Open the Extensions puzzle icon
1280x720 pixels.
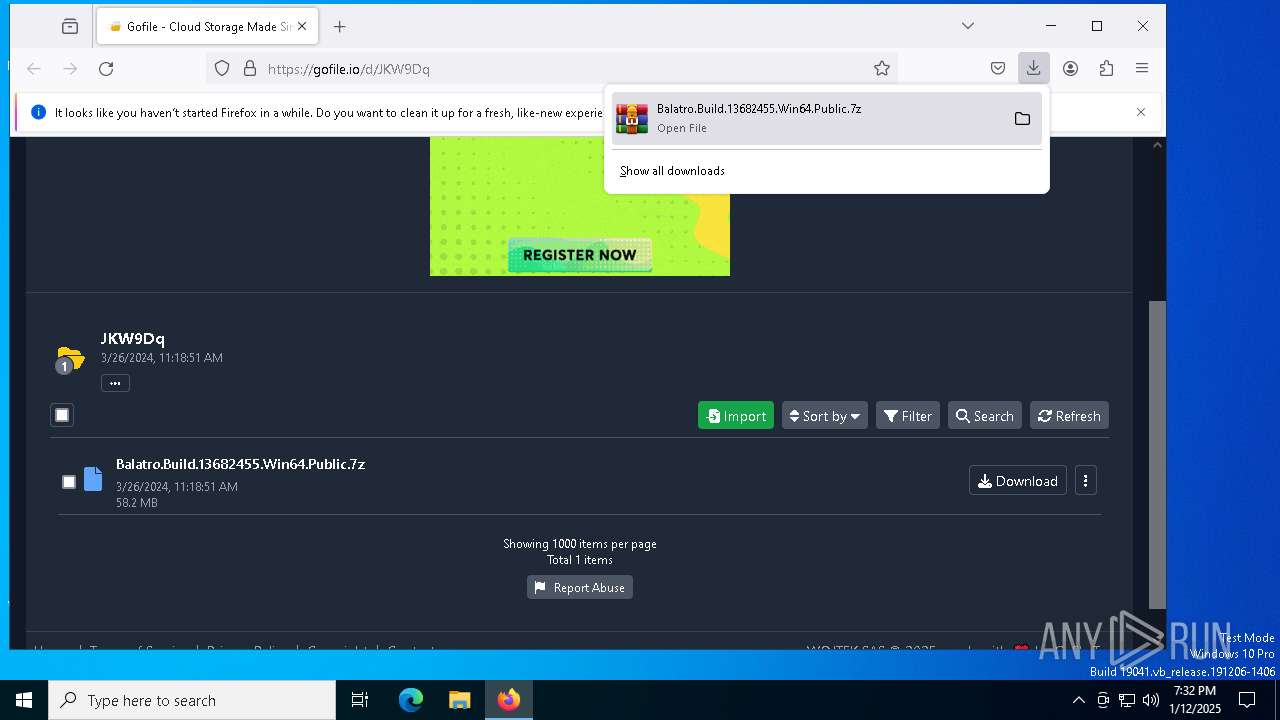pyautogui.click(x=1106, y=69)
